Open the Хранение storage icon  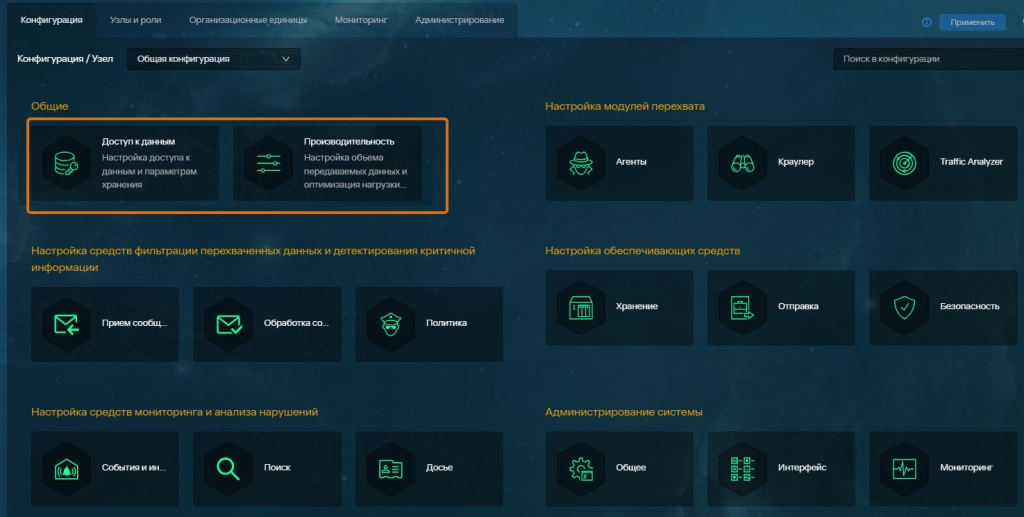point(581,307)
